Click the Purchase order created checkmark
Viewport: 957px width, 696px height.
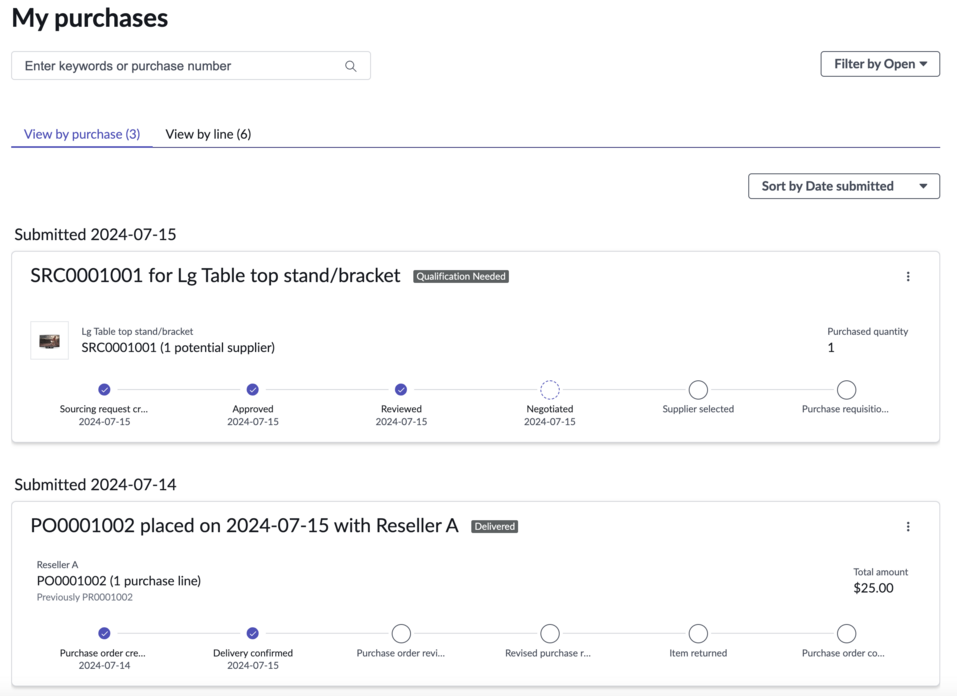[x=104, y=633]
